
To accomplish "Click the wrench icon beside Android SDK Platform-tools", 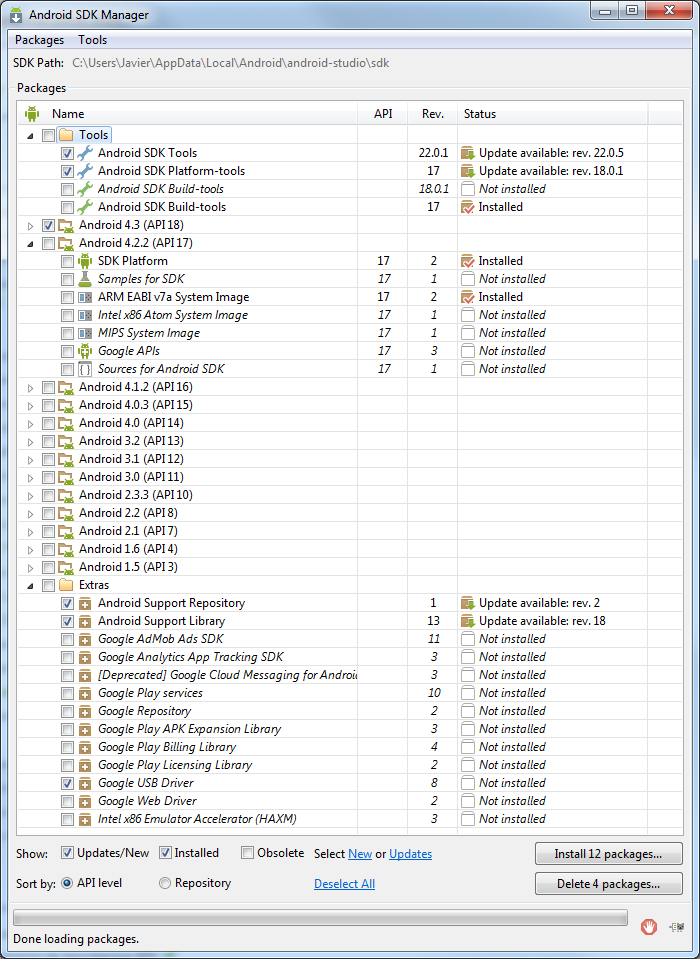I will pos(85,171).
